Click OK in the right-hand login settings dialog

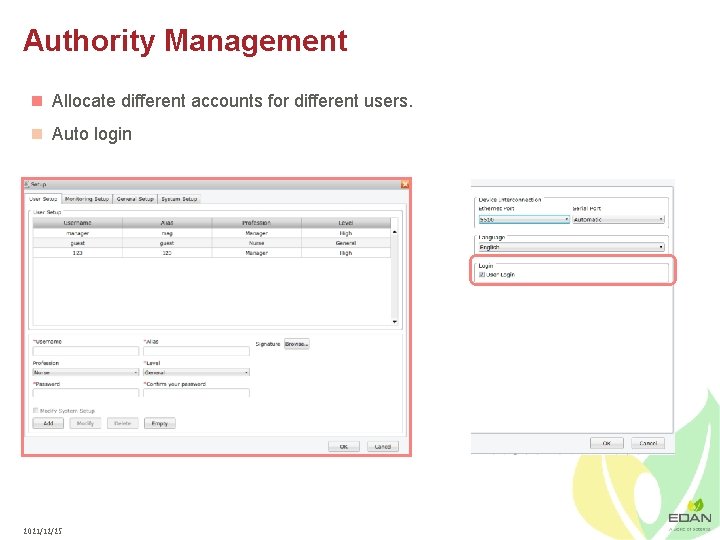(x=607, y=443)
